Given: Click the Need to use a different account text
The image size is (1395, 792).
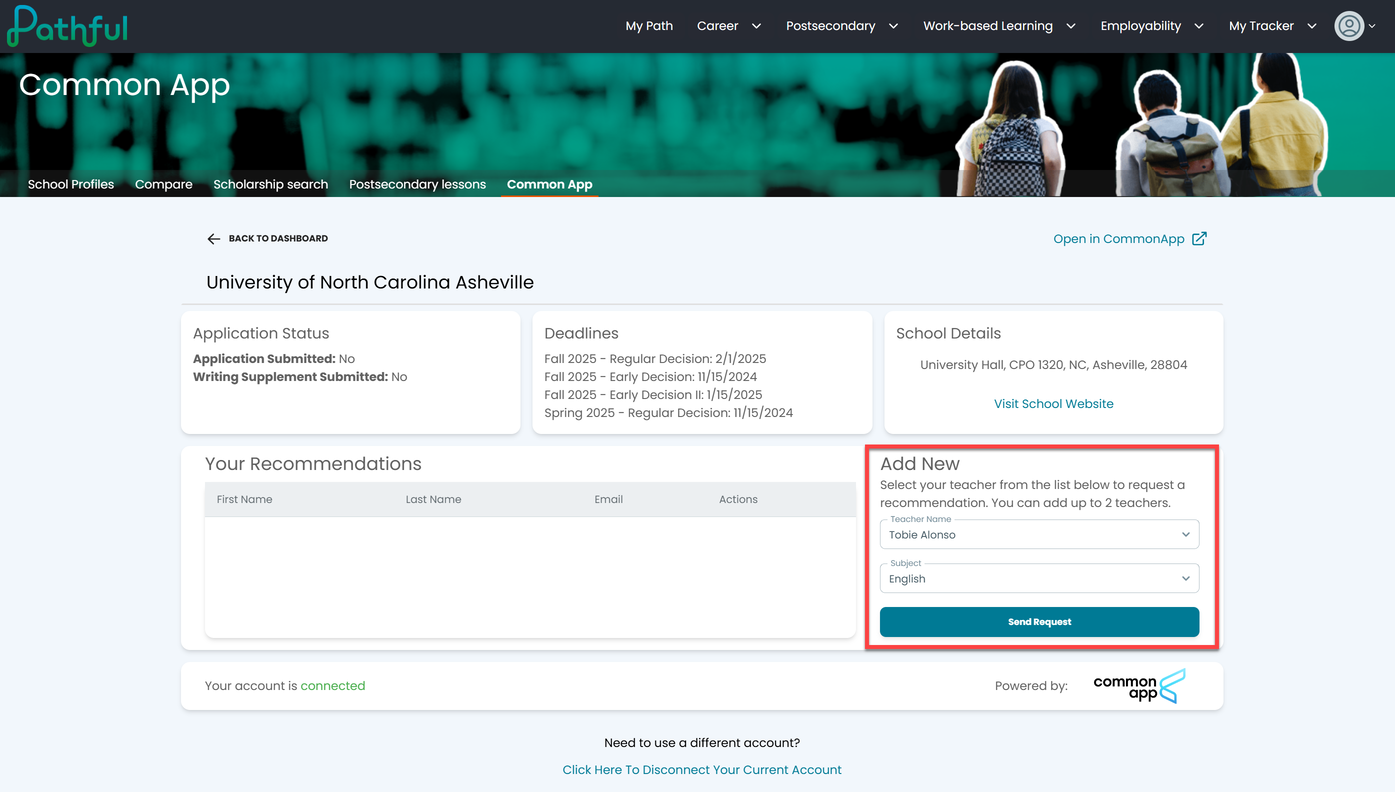Looking at the screenshot, I should pos(702,743).
